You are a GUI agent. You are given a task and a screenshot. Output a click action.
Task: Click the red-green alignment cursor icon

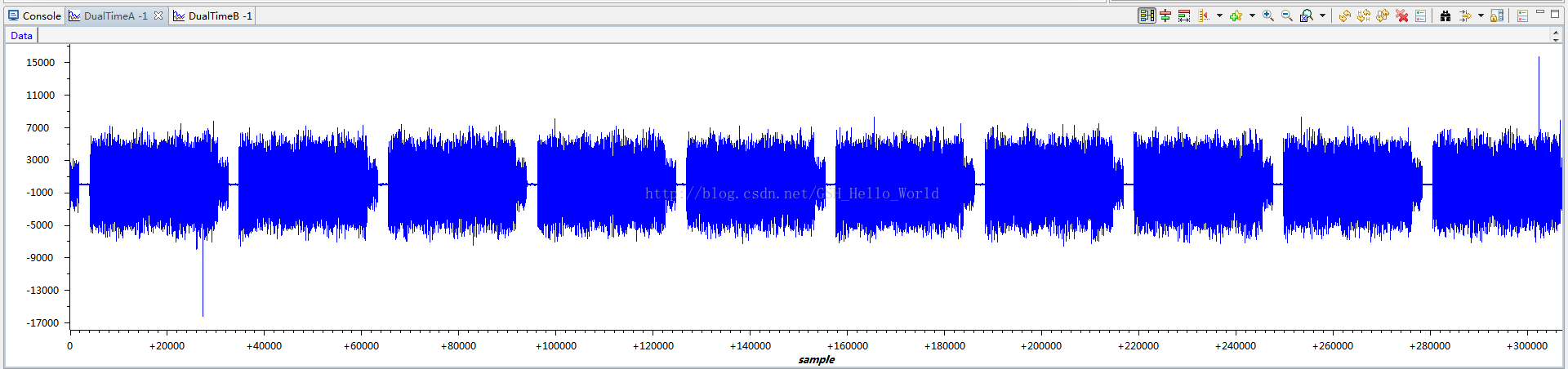point(1165,16)
